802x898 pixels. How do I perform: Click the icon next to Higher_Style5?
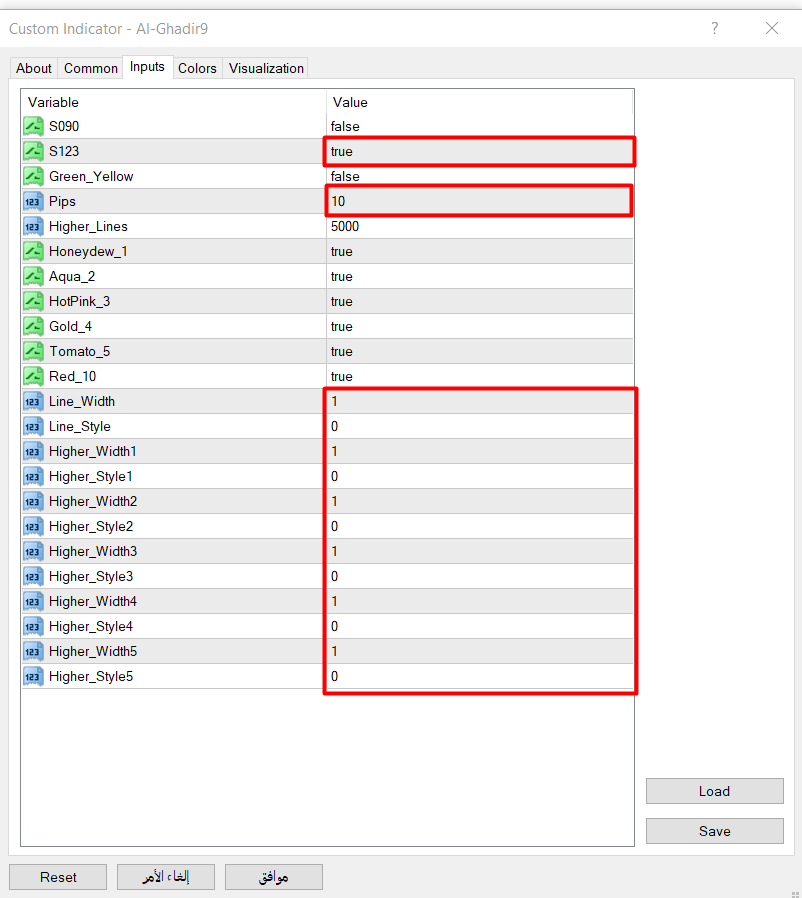pos(33,676)
